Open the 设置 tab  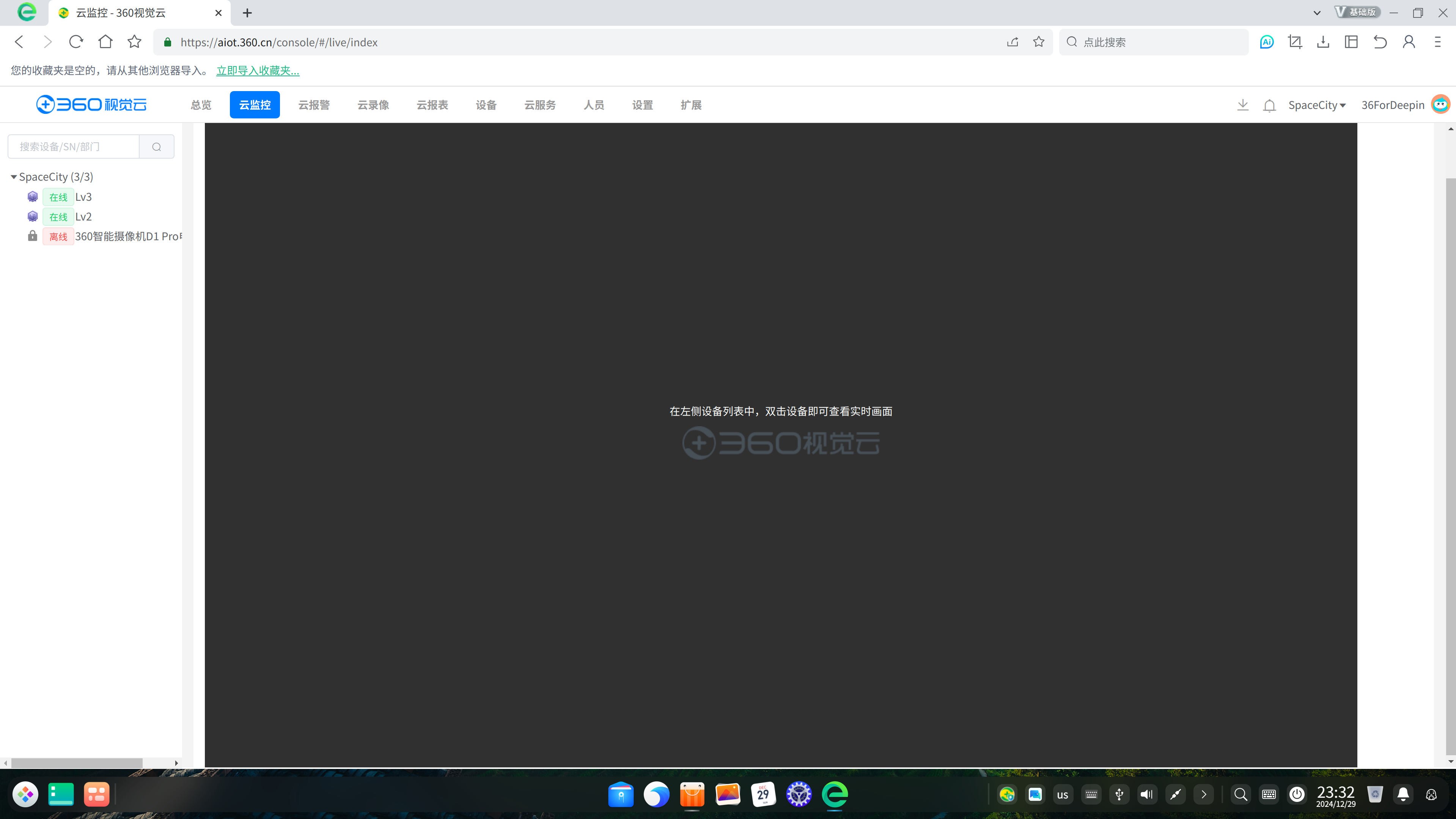point(643,105)
